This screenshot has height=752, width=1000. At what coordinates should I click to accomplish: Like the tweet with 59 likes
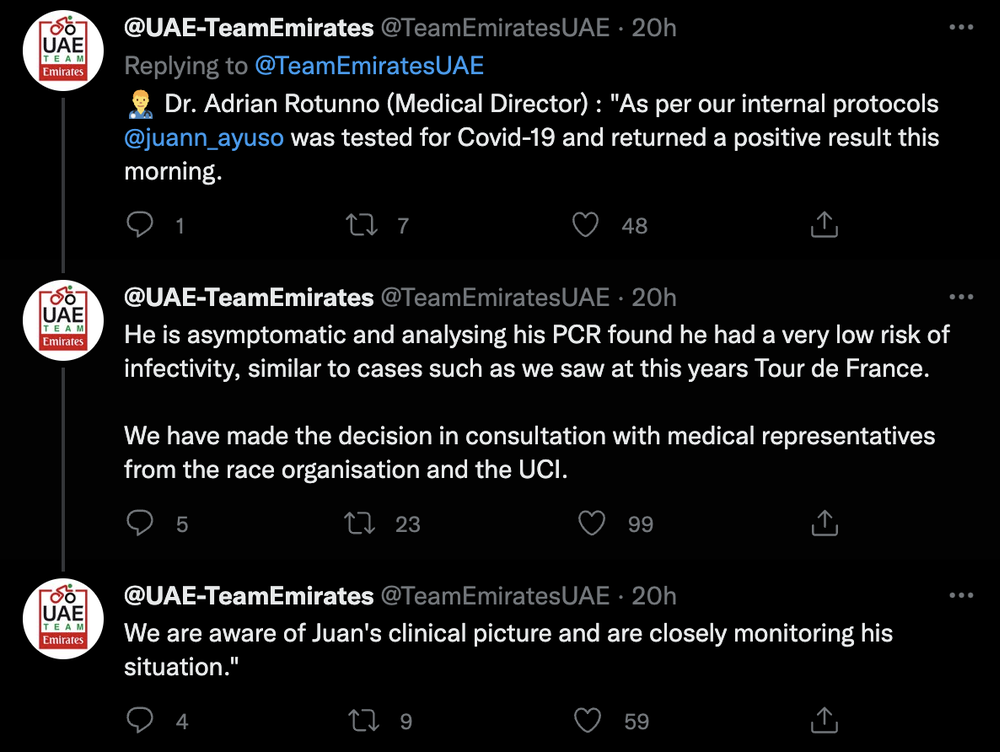click(587, 720)
